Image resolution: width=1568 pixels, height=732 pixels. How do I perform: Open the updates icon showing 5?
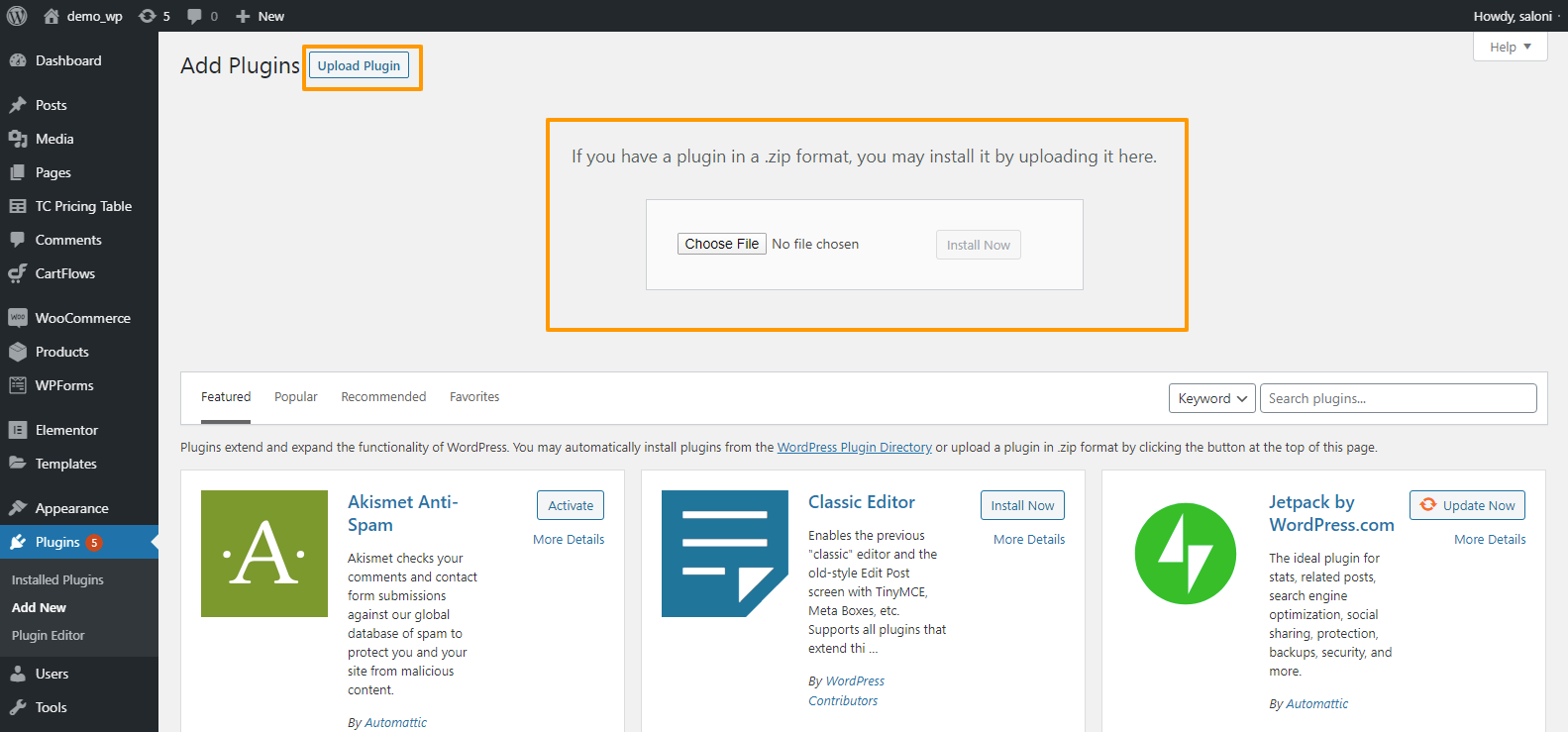point(148,16)
